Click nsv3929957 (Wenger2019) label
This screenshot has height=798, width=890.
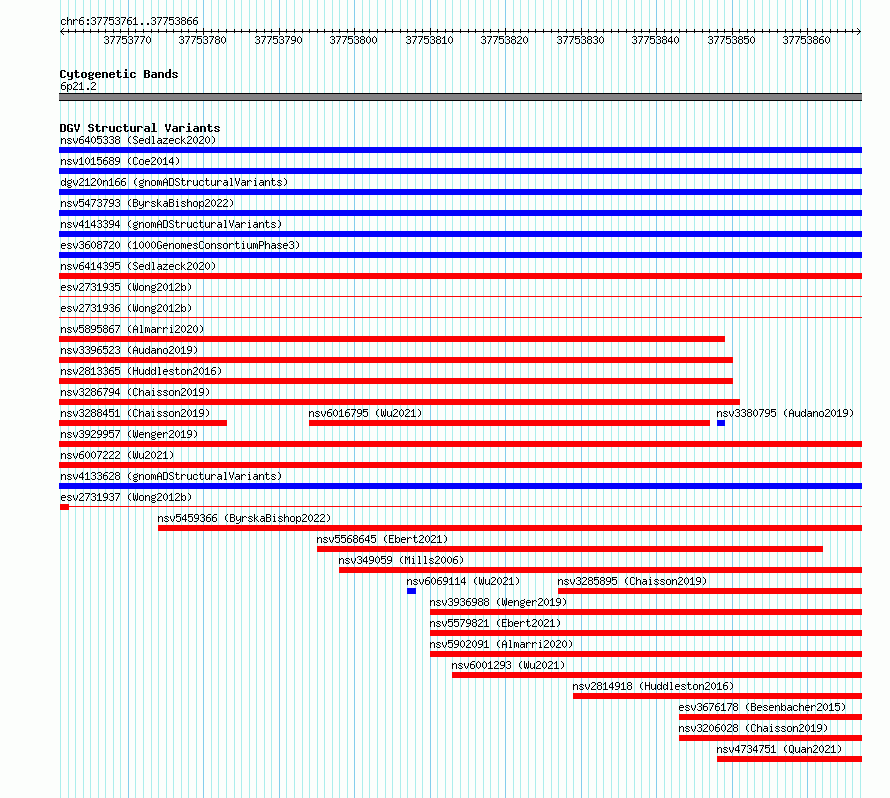(129, 434)
